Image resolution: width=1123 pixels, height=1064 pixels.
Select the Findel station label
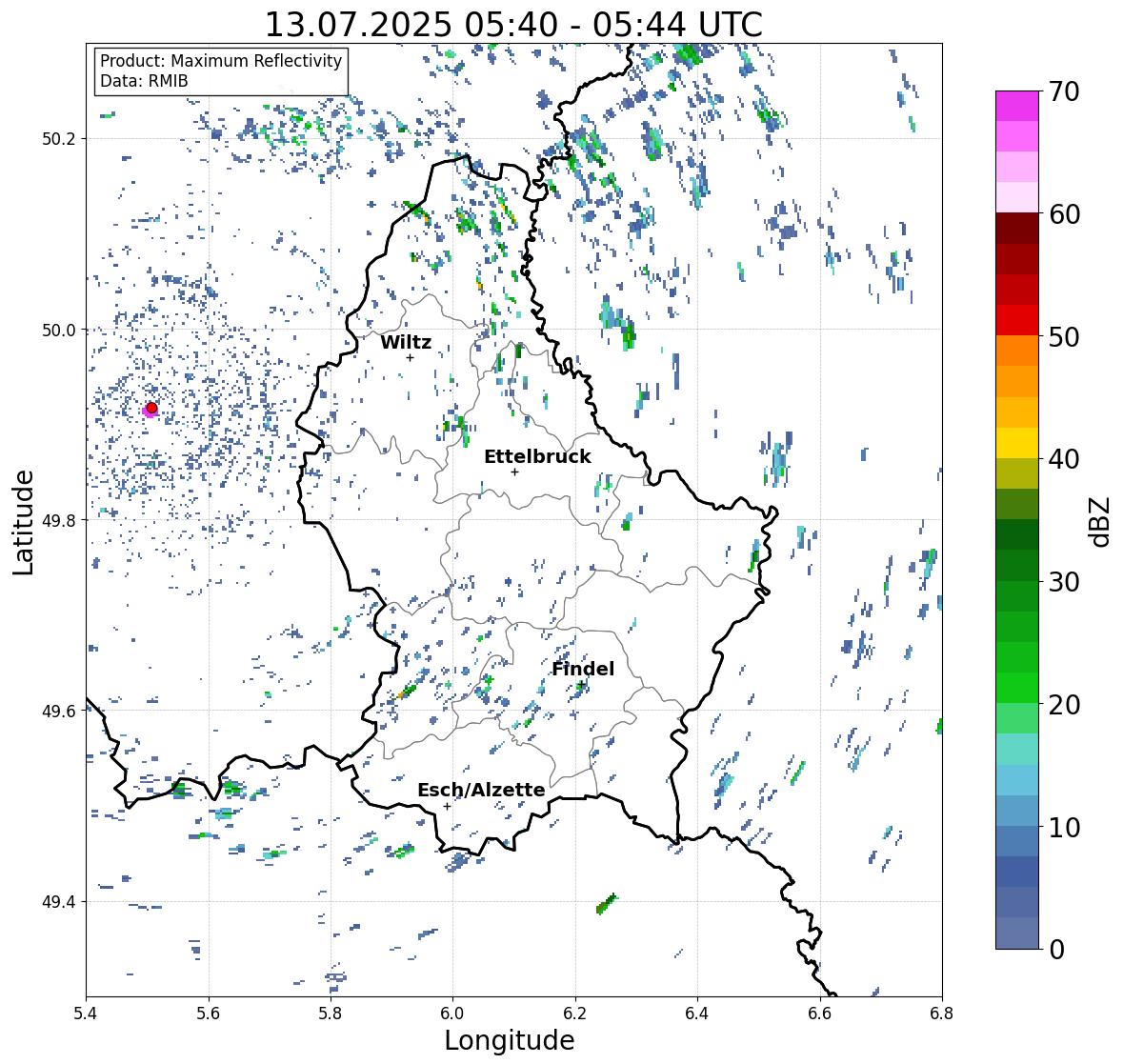click(x=583, y=669)
